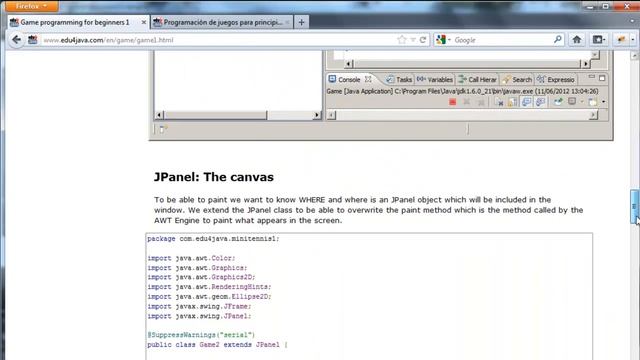This screenshot has width=640, height=360.
Task: Open the add-on toolbar dropdown arrow
Action: click(633, 40)
